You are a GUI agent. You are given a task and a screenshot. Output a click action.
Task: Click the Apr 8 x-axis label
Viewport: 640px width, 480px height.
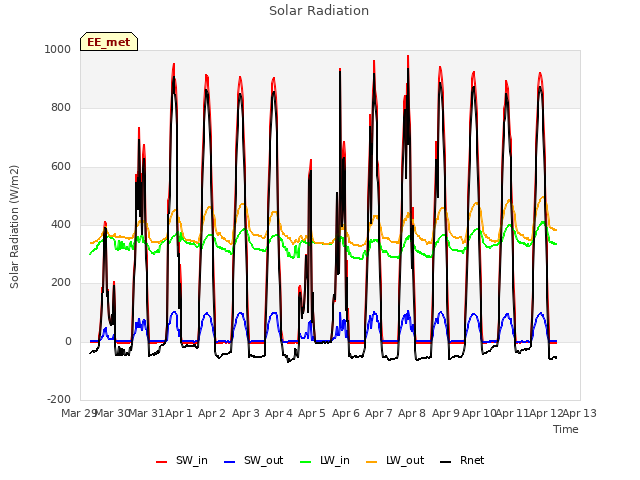pos(412,413)
